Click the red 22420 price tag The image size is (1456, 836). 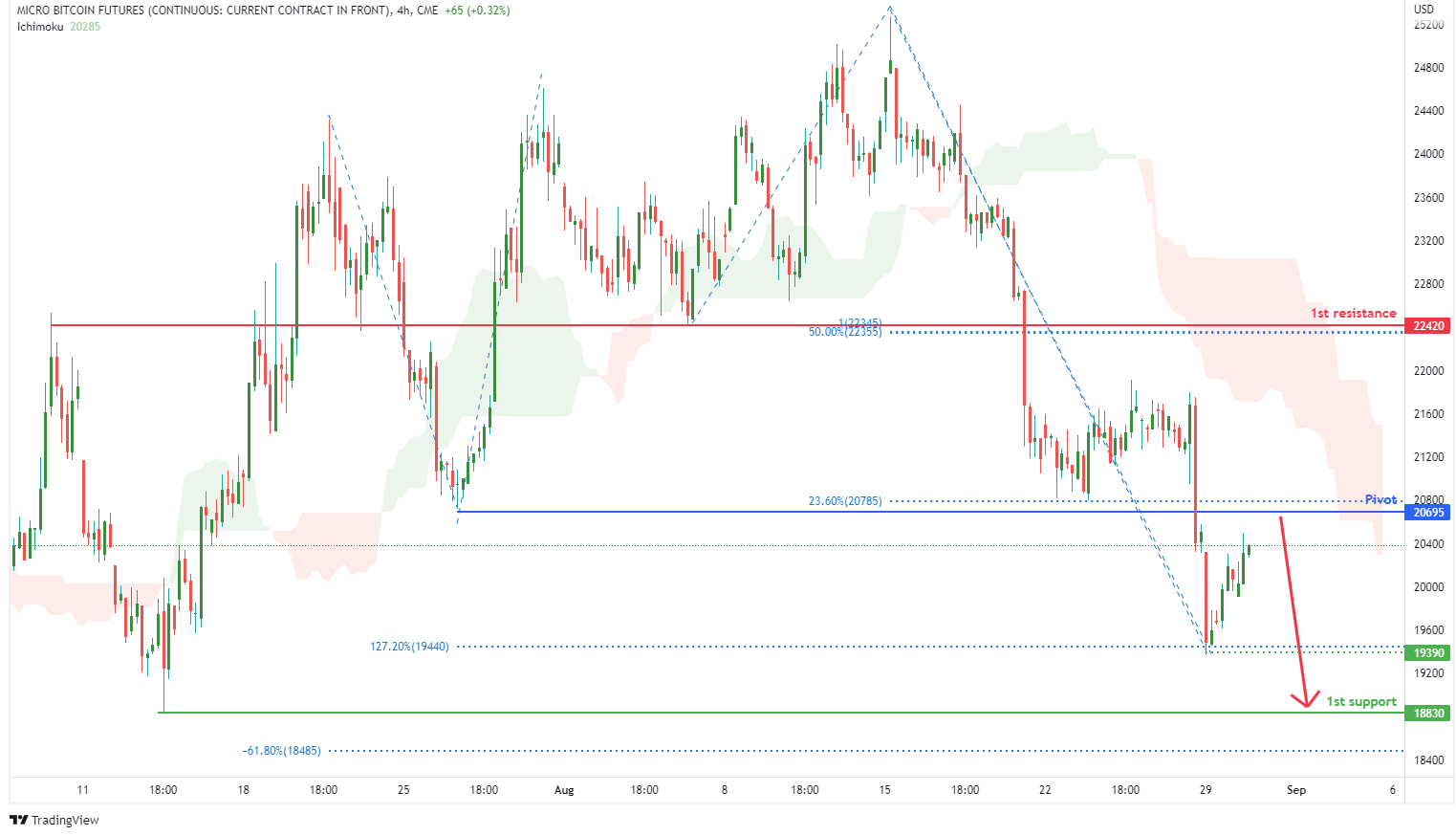[x=1429, y=326]
